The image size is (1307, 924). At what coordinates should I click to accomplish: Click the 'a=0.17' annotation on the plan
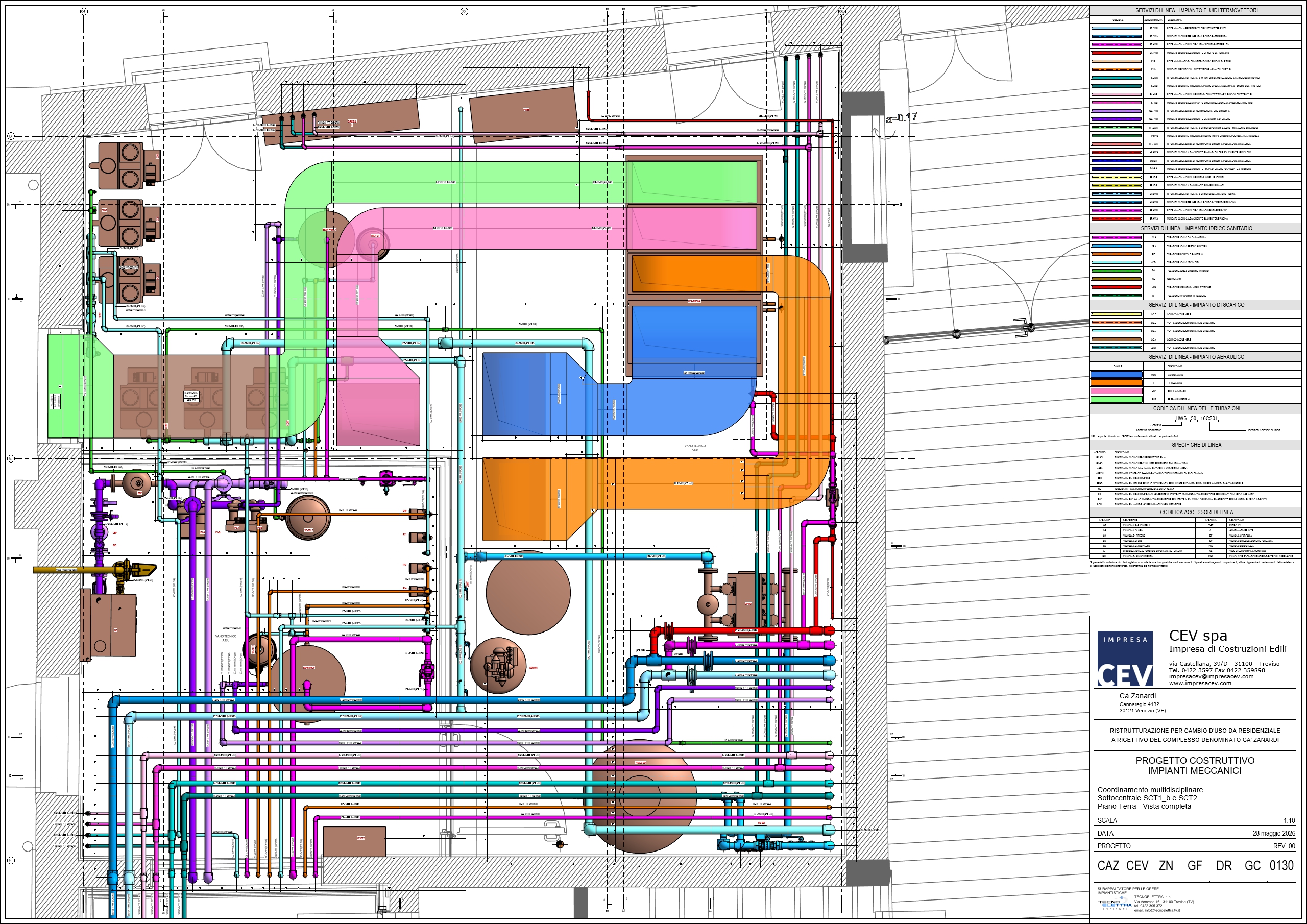(x=902, y=118)
